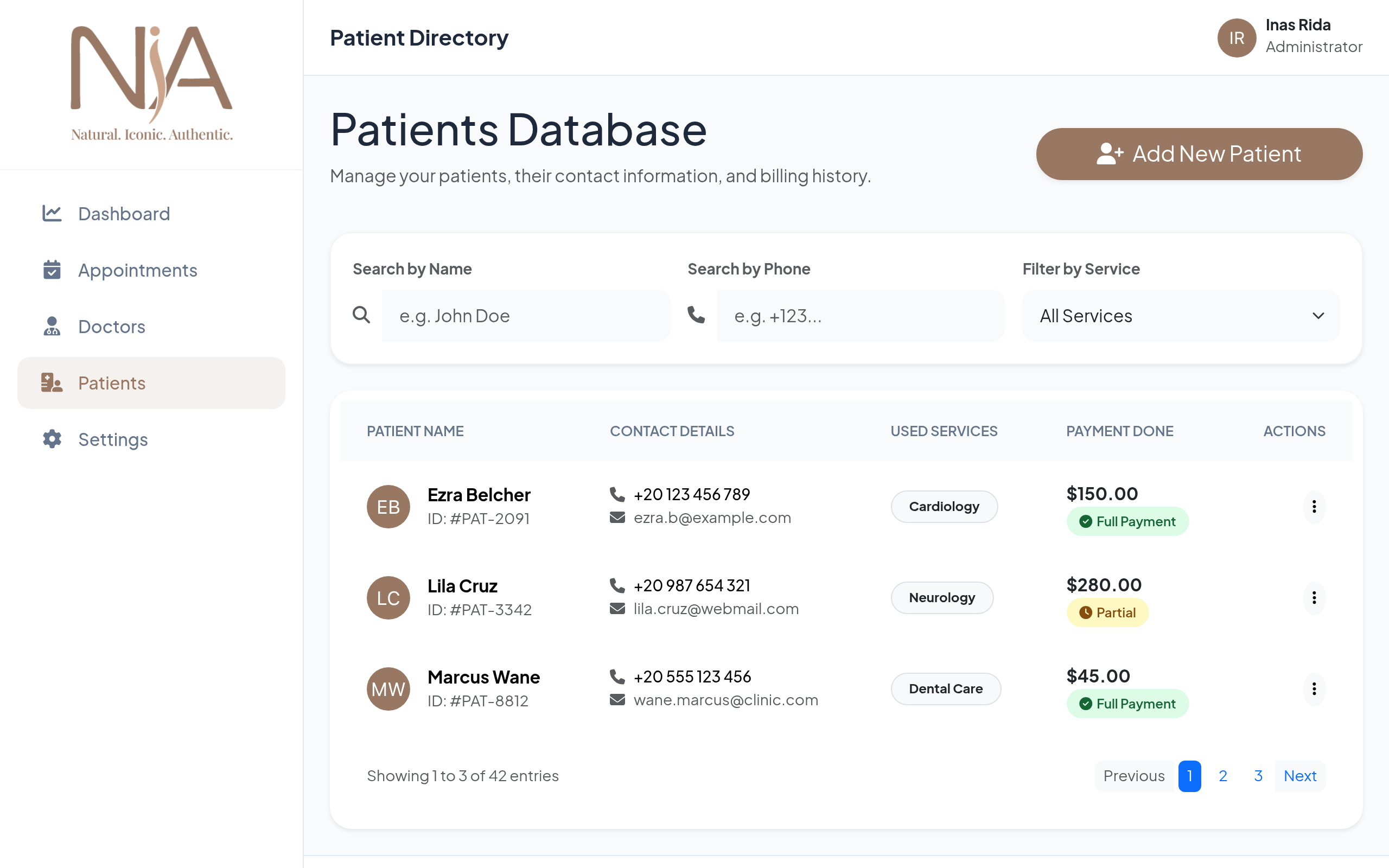This screenshot has width=1389, height=868.
Task: Click the Dental Care service tag
Action: point(946,689)
